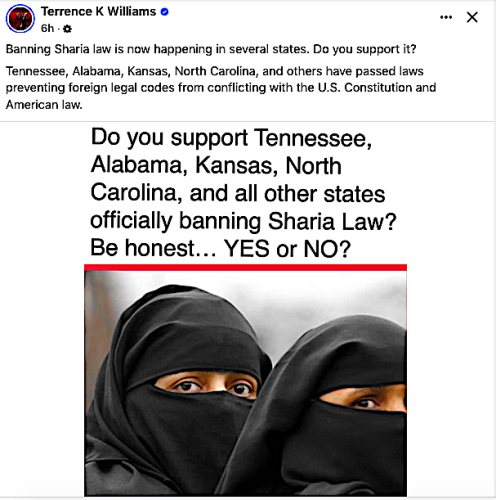This screenshot has width=496, height=500.
Task: Close the post with the X icon
Action: [x=472, y=17]
